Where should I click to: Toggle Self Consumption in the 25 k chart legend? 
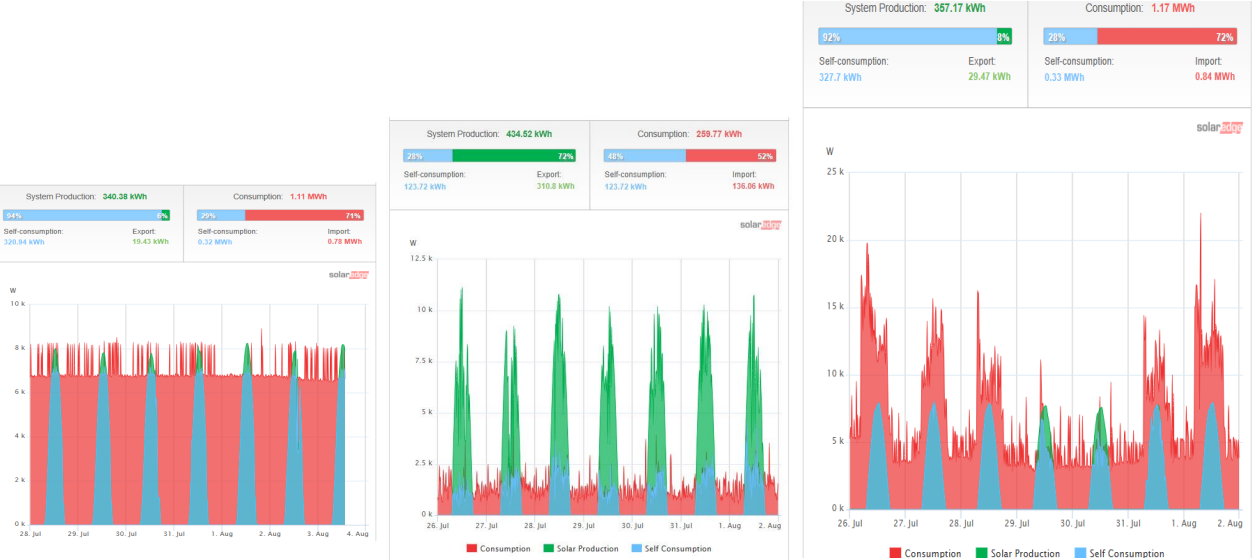pos(1118,553)
